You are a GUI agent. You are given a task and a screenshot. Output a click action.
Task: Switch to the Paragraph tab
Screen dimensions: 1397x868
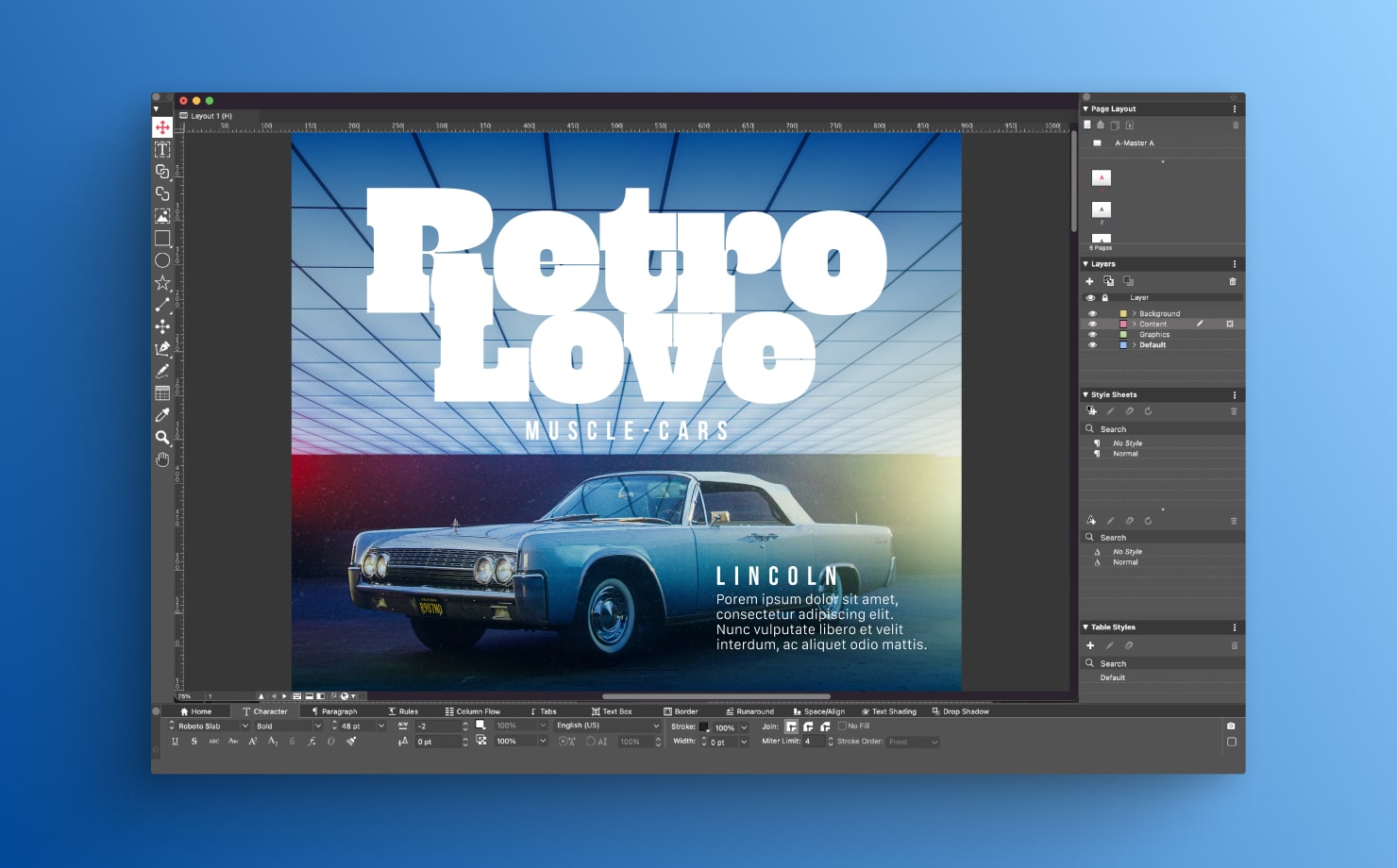pyautogui.click(x=335, y=711)
